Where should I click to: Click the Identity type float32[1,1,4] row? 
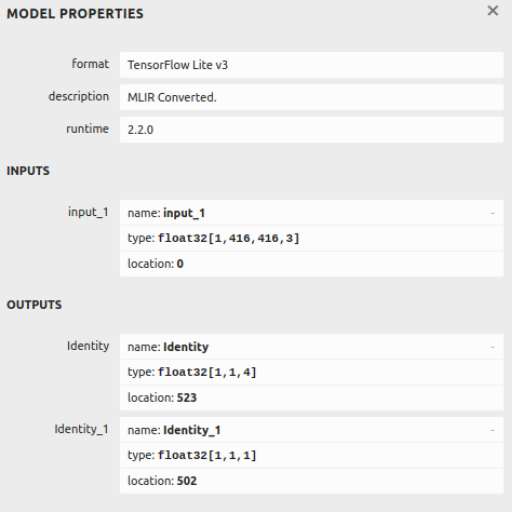point(312,372)
